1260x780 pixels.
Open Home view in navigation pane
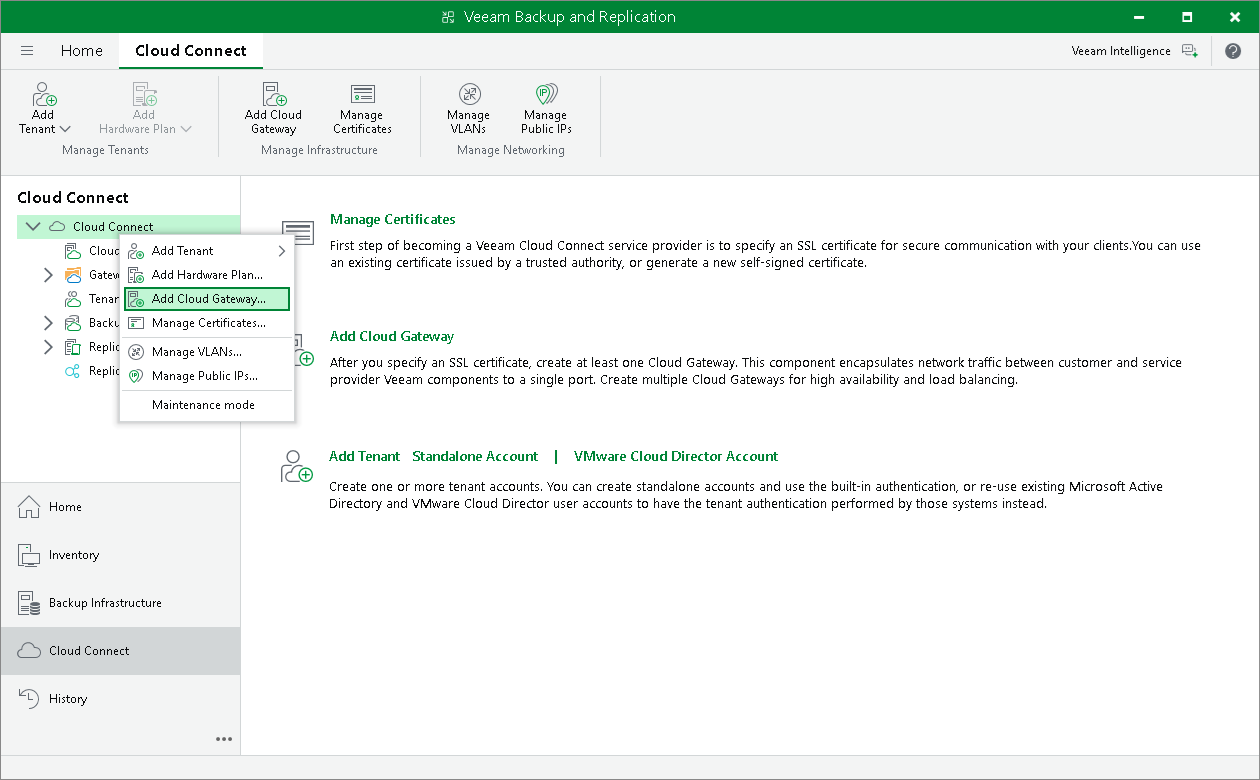tap(120, 507)
